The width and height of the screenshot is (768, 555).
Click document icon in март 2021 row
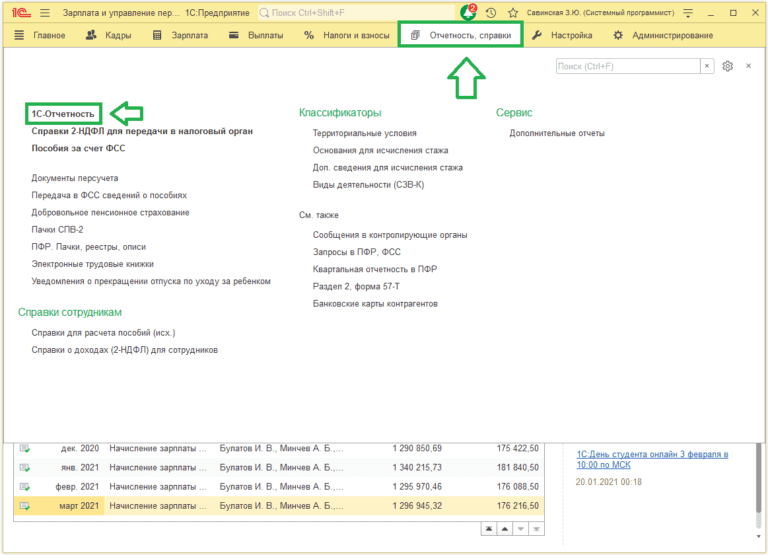(x=24, y=506)
